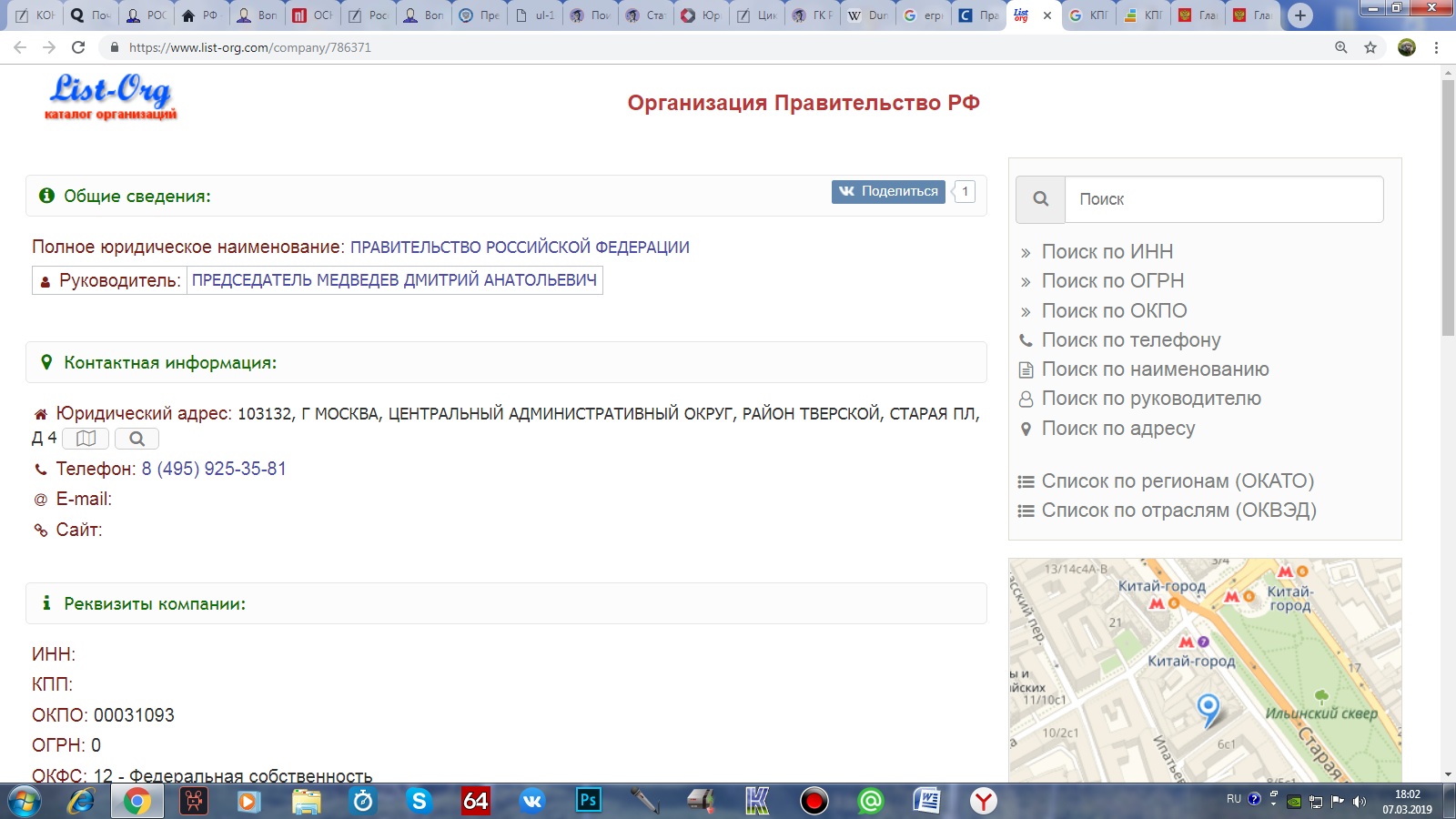Open Поиск по ОКПО link
The height and width of the screenshot is (819, 1456).
pos(1114,311)
